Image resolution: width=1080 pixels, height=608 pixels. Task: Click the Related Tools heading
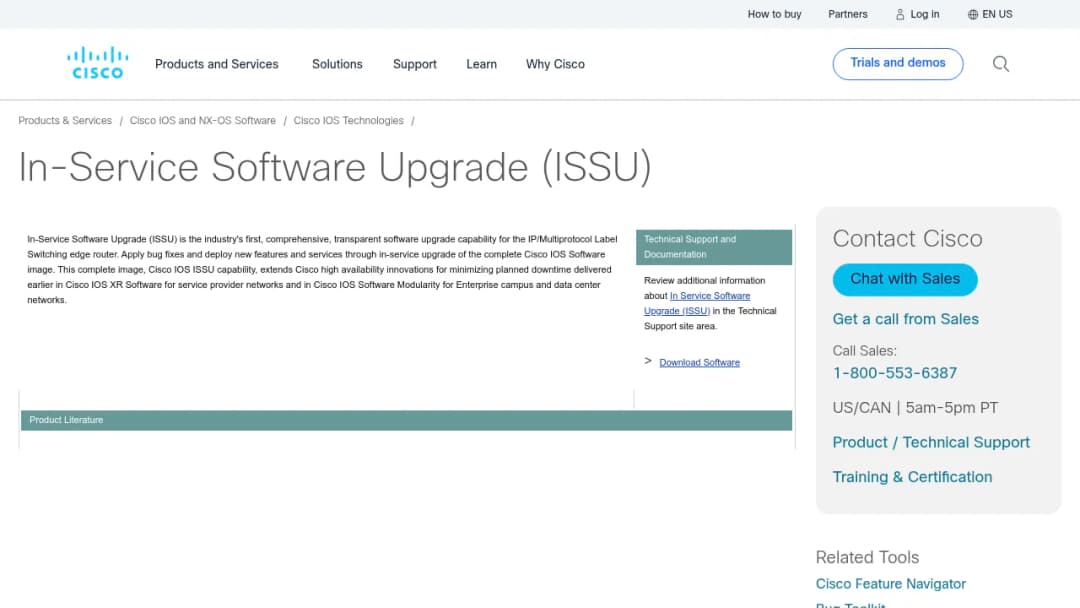tap(867, 557)
